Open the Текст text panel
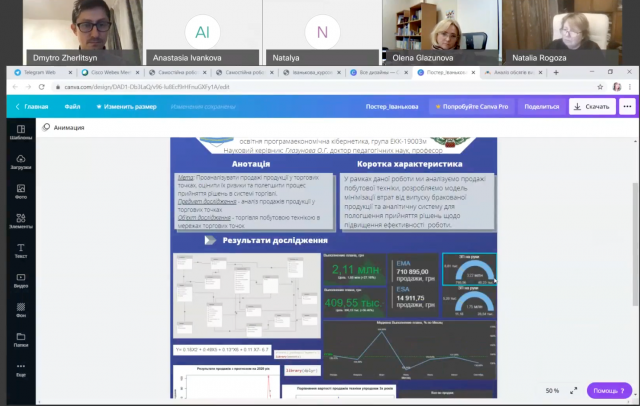Screen dimensions: 640x406 pos(21,251)
